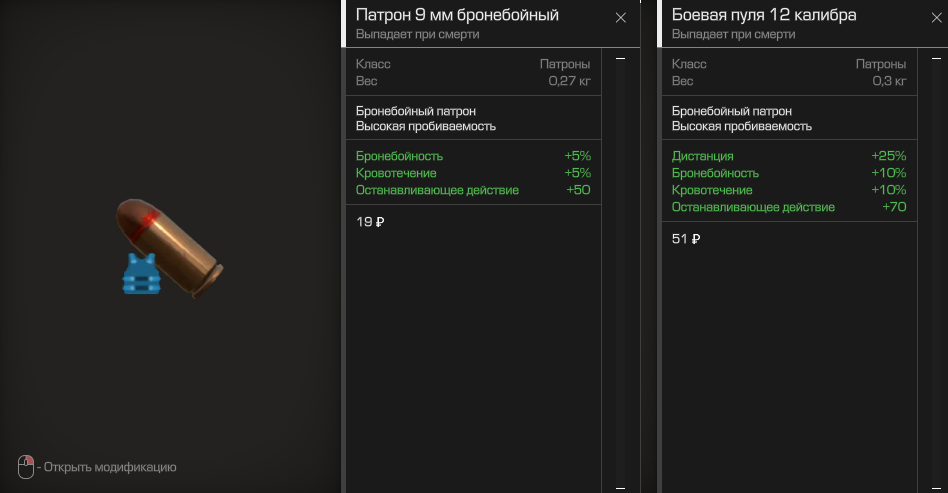Click Кровотечение stat row with +10%
The height and width of the screenshot is (493, 948).
coord(789,190)
